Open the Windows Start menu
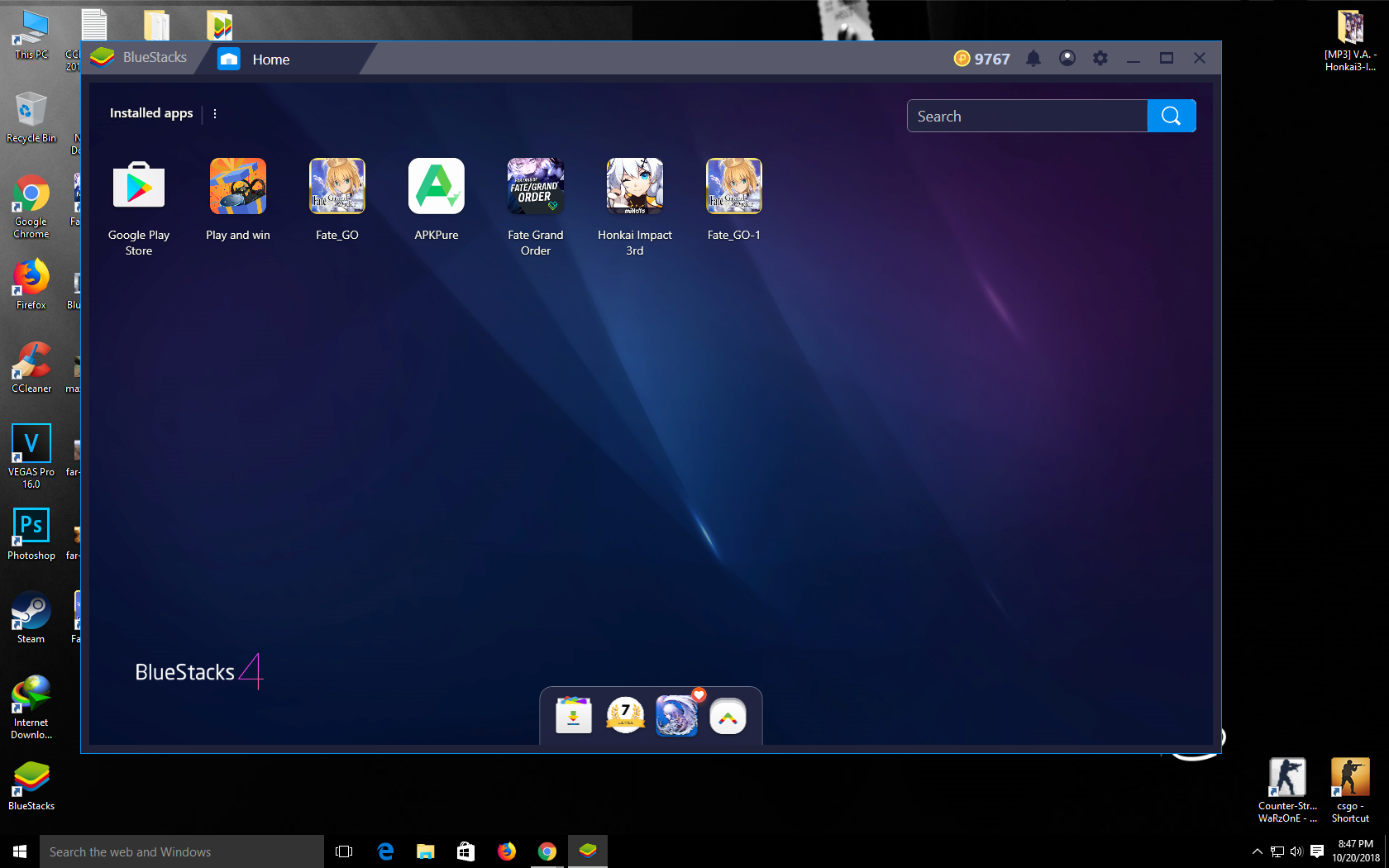The width and height of the screenshot is (1389, 868). coord(20,851)
